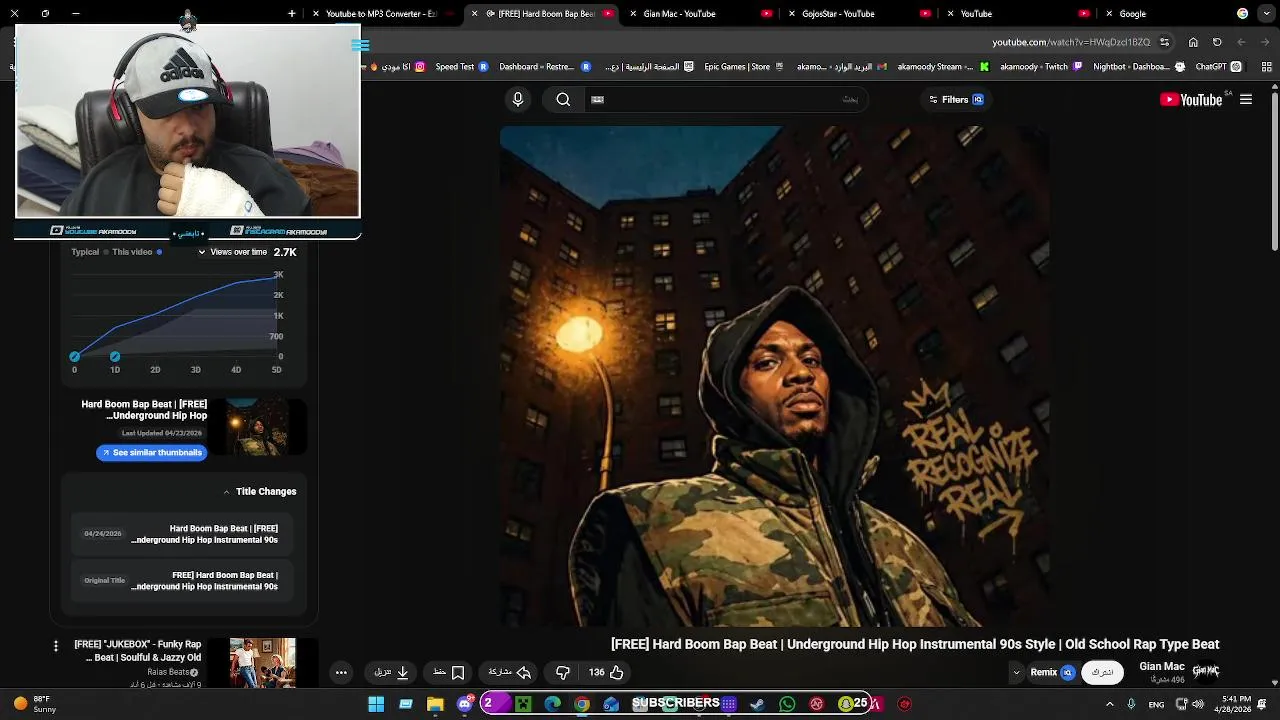This screenshot has height=720, width=1280.
Task: Click the browser home icon
Action: (x=1193, y=42)
